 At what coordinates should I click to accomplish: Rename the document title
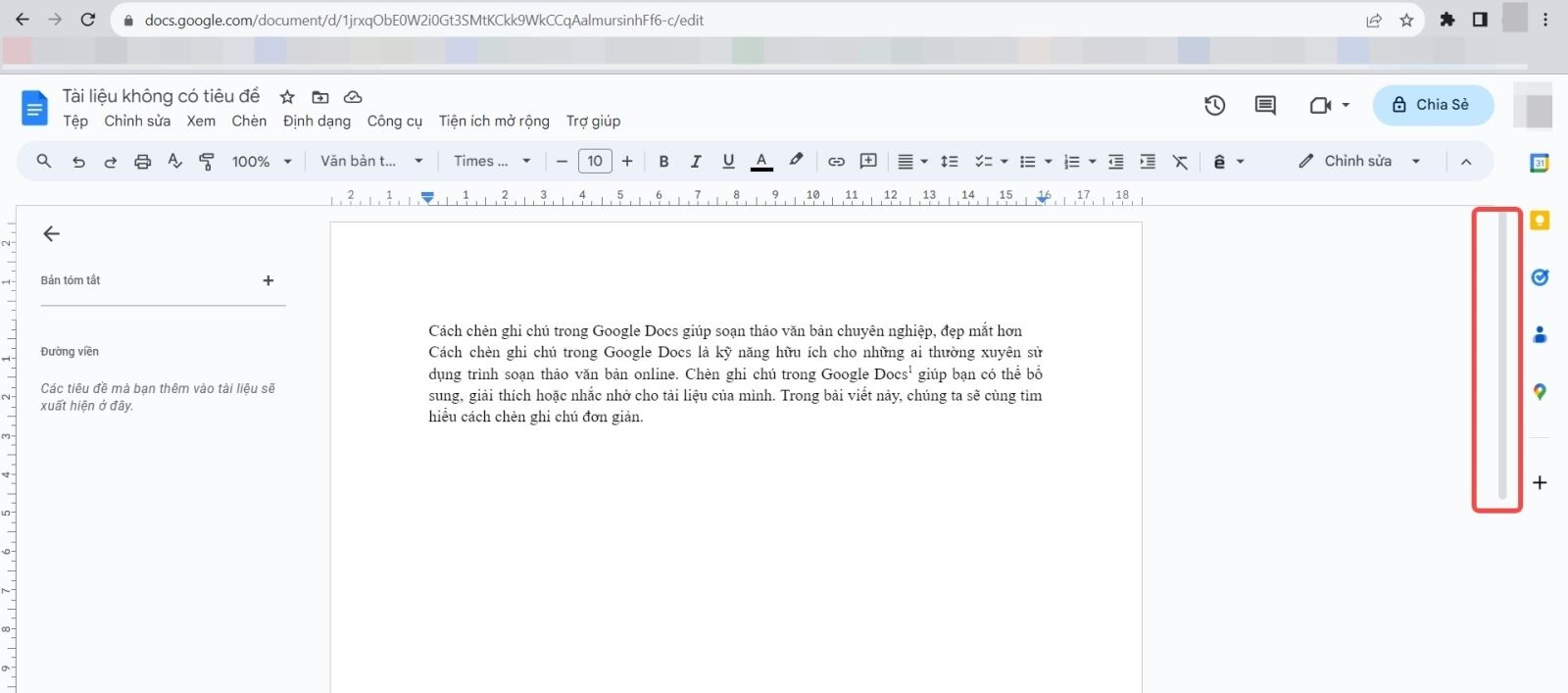point(162,96)
